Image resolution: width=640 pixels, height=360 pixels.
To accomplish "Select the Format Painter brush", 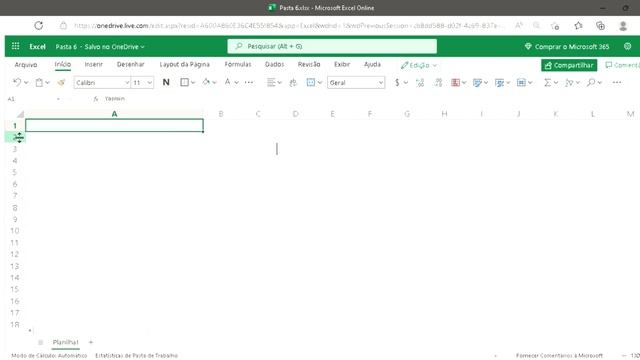I will (x=61, y=82).
